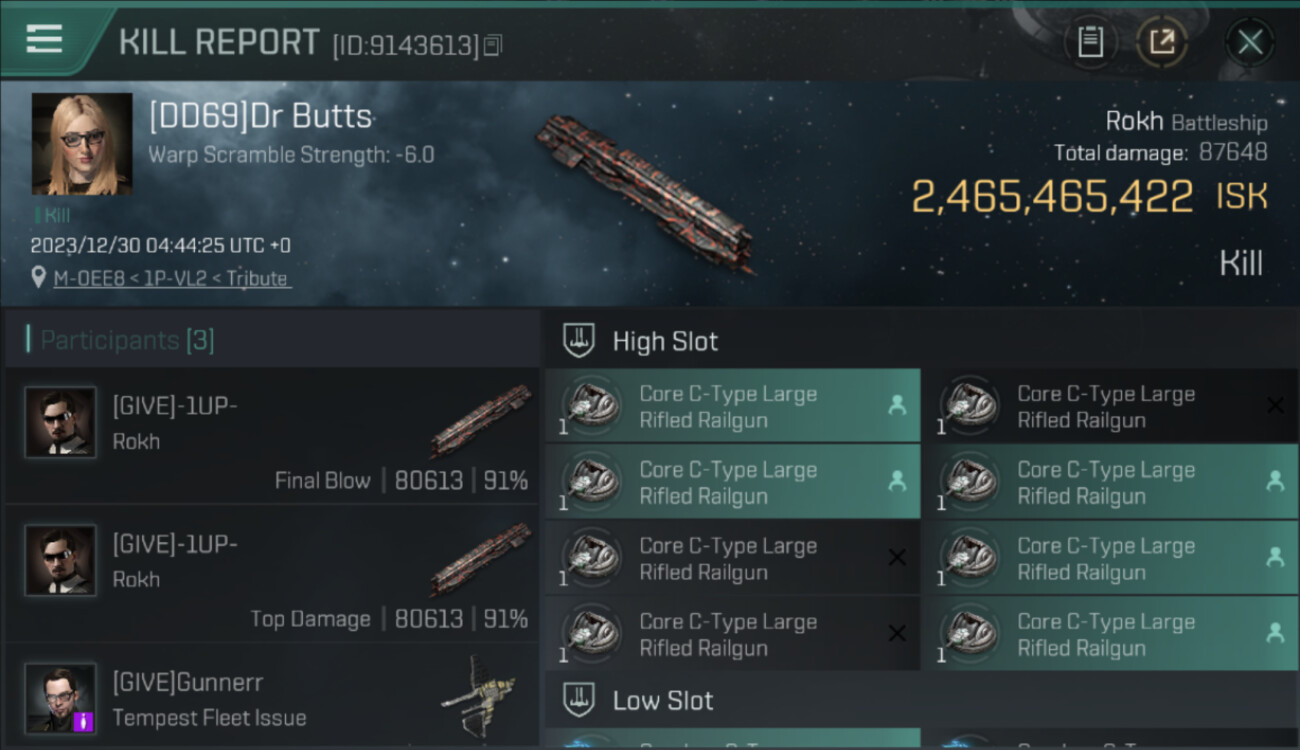The height and width of the screenshot is (750, 1300).
Task: Select the bottom-right Rifled Railgun item
Action: (1110, 634)
